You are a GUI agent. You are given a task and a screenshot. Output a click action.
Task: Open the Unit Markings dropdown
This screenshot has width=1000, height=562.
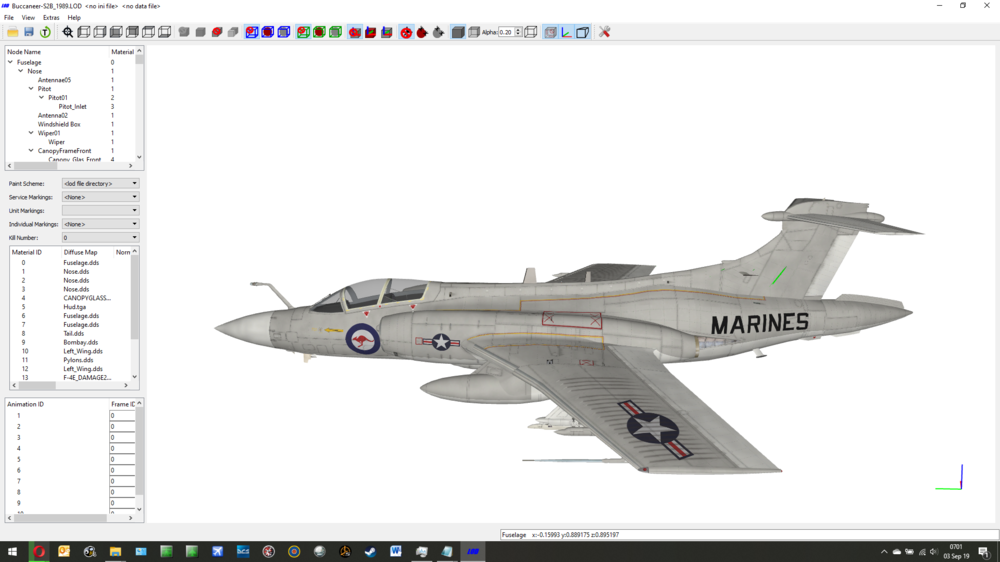point(100,211)
